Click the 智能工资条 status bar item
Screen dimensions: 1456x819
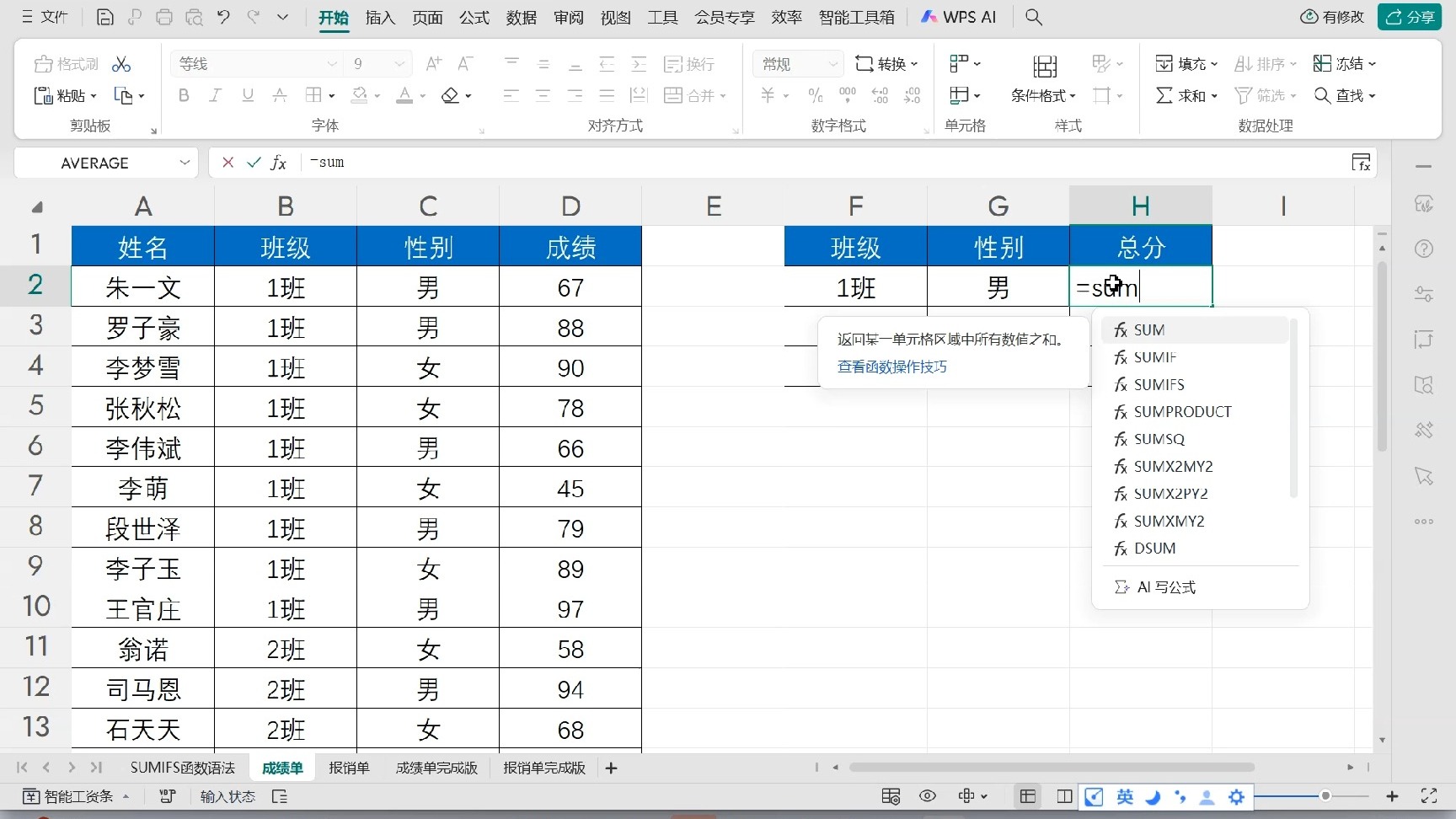(x=76, y=796)
